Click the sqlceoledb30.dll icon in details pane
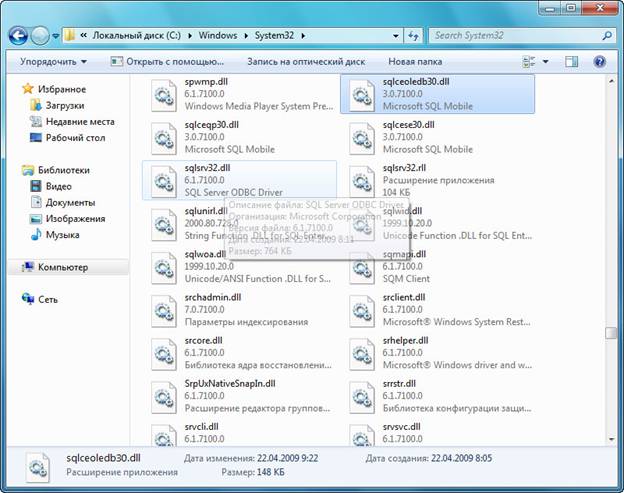Screen dimensions: 624x493 (x=38, y=468)
